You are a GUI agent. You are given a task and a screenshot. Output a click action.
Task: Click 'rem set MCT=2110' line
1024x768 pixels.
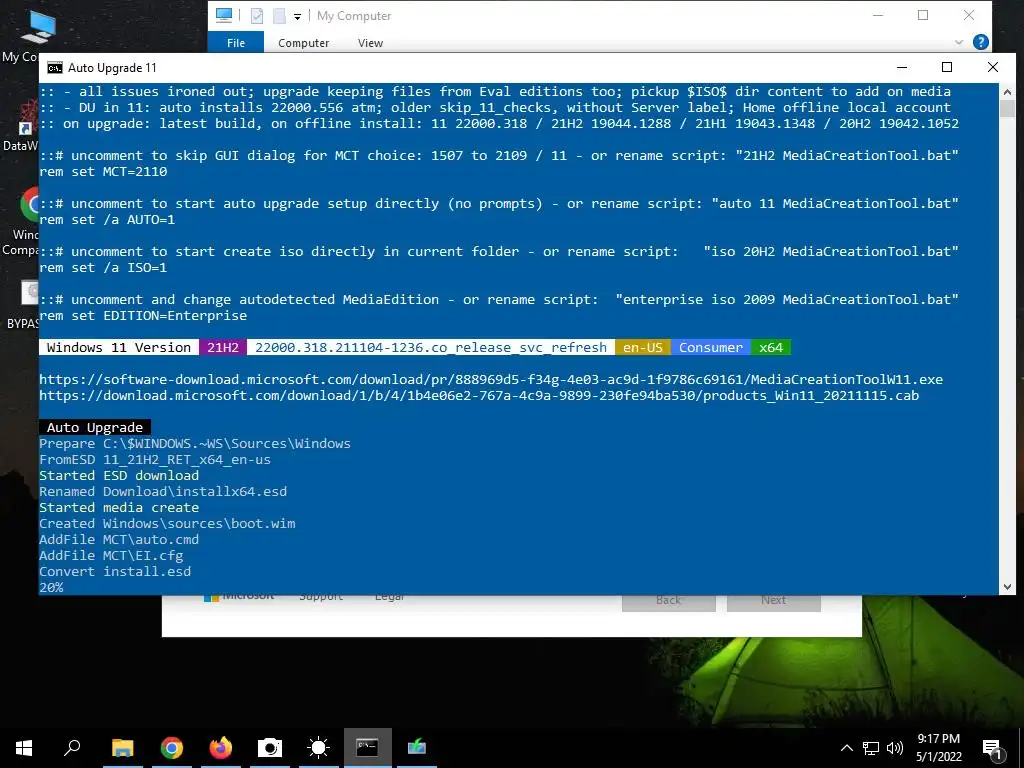coord(103,172)
